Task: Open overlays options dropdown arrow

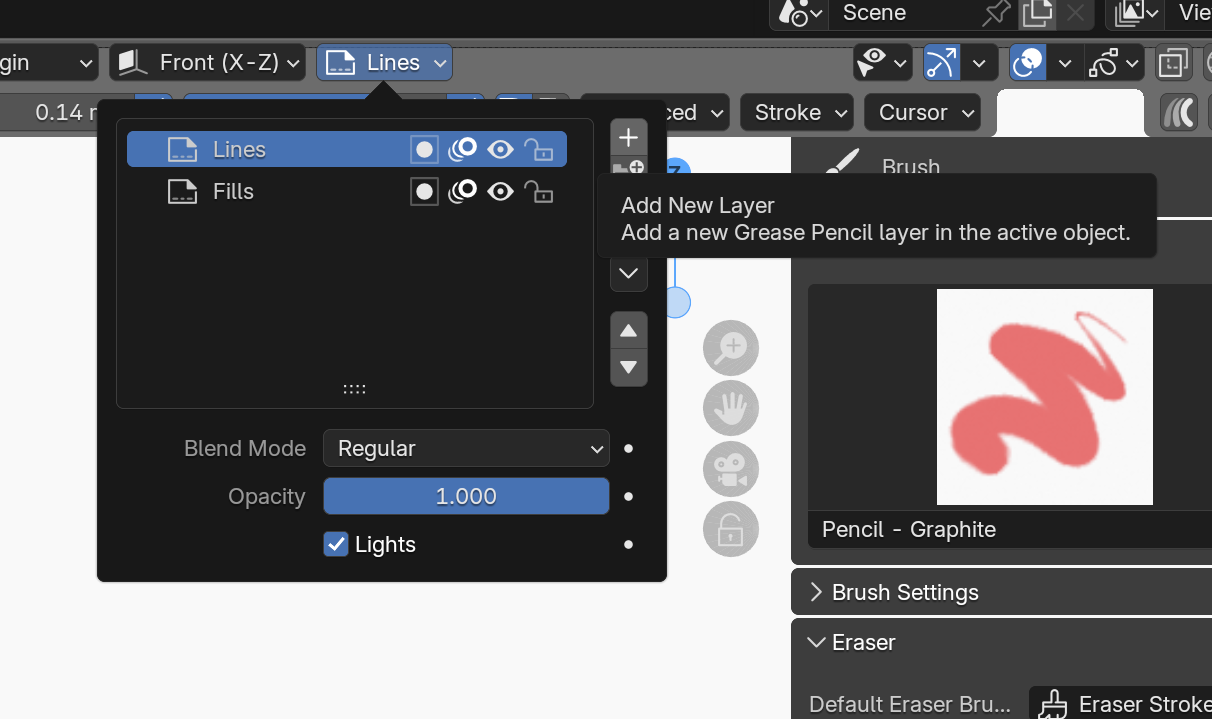Action: (x=1066, y=63)
